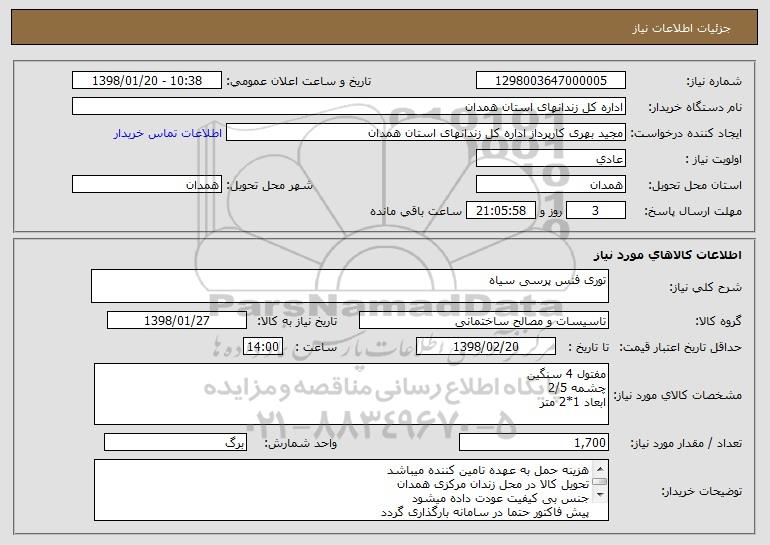Click the label ایجاد کننده درخواست
Viewport: 770px width, 545px height.
coord(686,134)
